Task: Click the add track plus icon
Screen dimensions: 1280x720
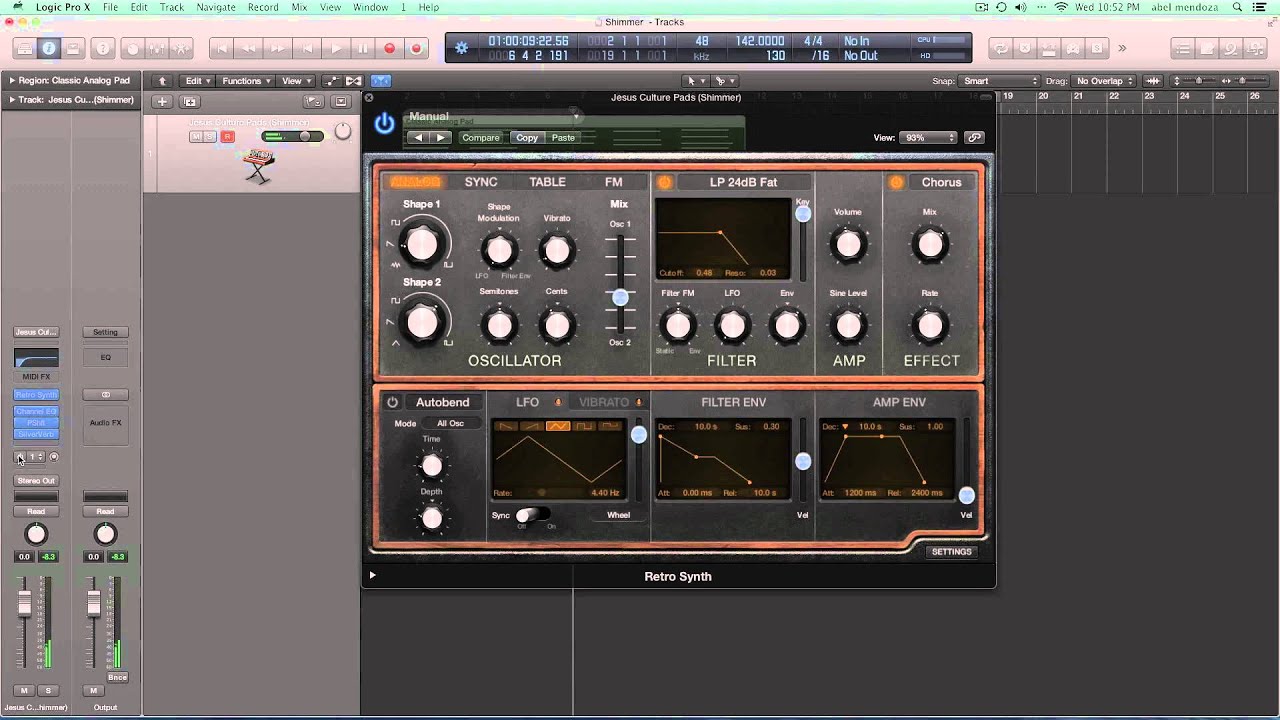Action: [x=161, y=101]
